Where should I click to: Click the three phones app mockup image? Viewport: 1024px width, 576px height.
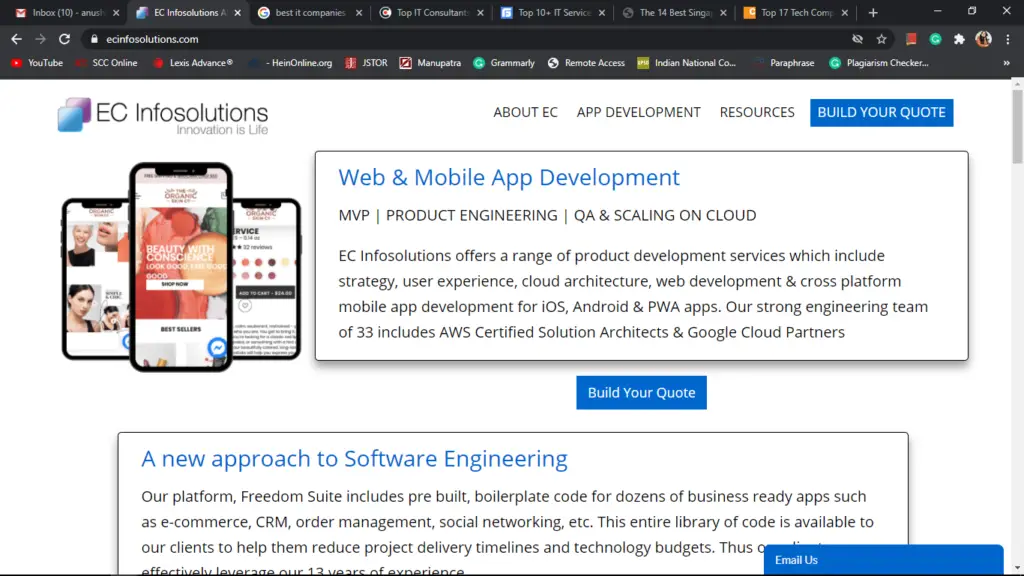coord(181,267)
